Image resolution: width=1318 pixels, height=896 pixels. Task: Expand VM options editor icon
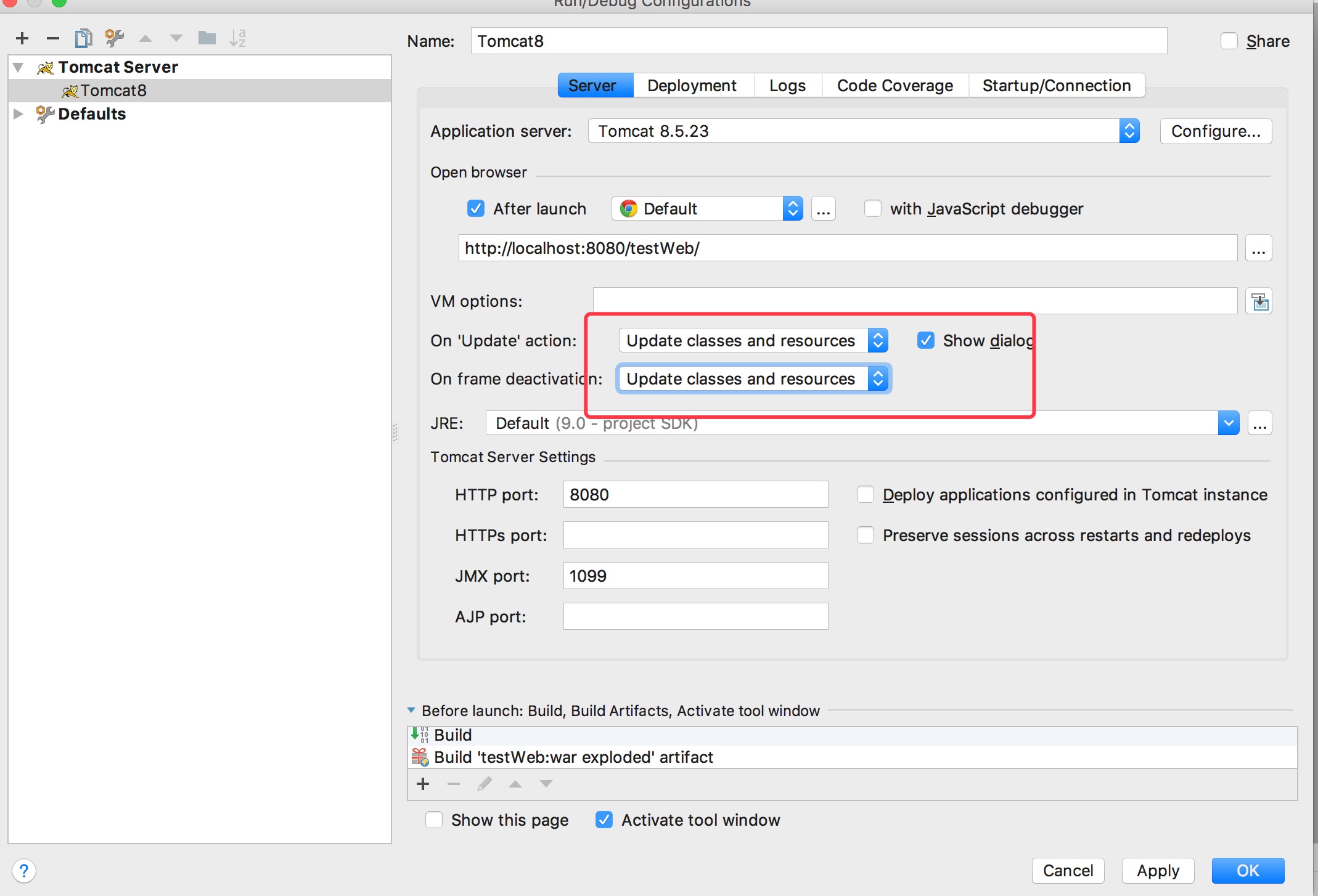pyautogui.click(x=1259, y=301)
